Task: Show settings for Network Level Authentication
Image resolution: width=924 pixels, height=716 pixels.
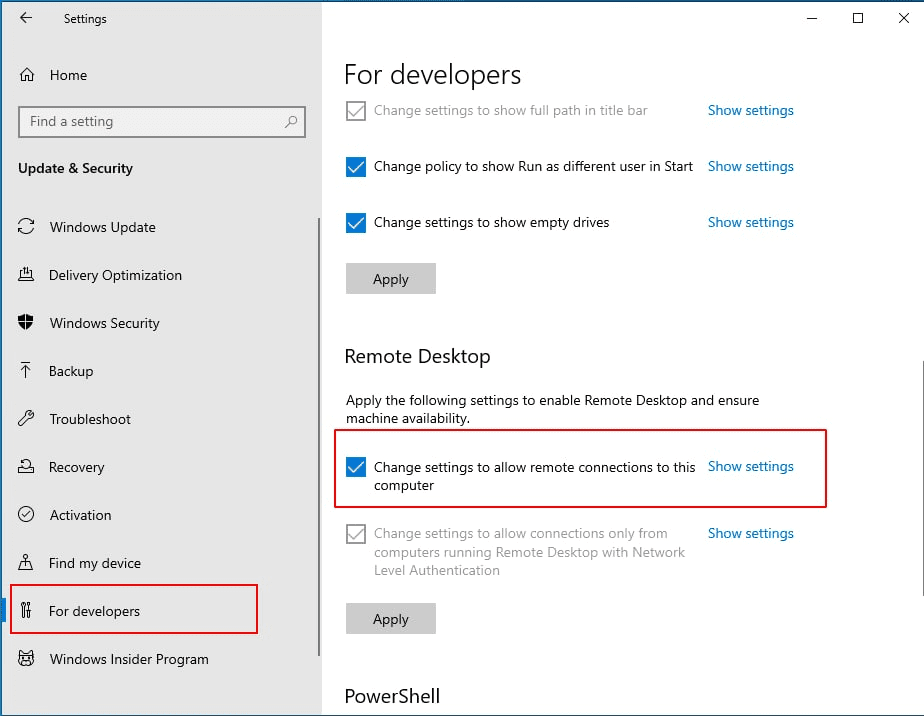Action: click(750, 533)
